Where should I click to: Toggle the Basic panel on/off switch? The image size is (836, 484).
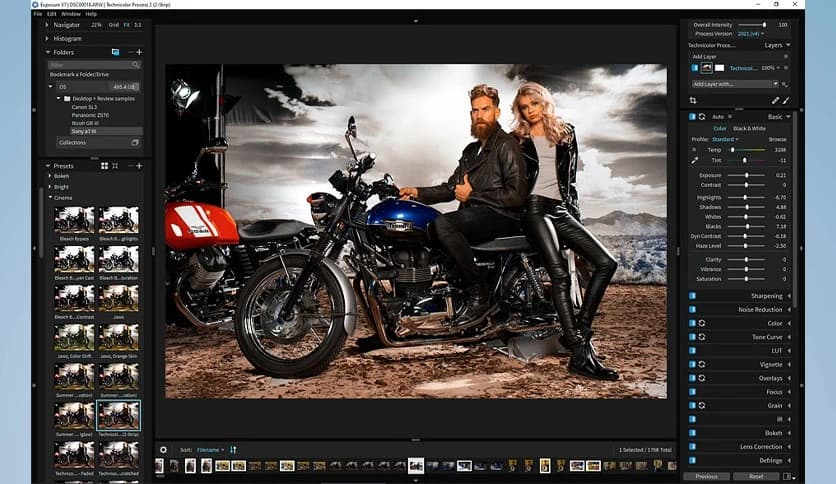[x=693, y=117]
